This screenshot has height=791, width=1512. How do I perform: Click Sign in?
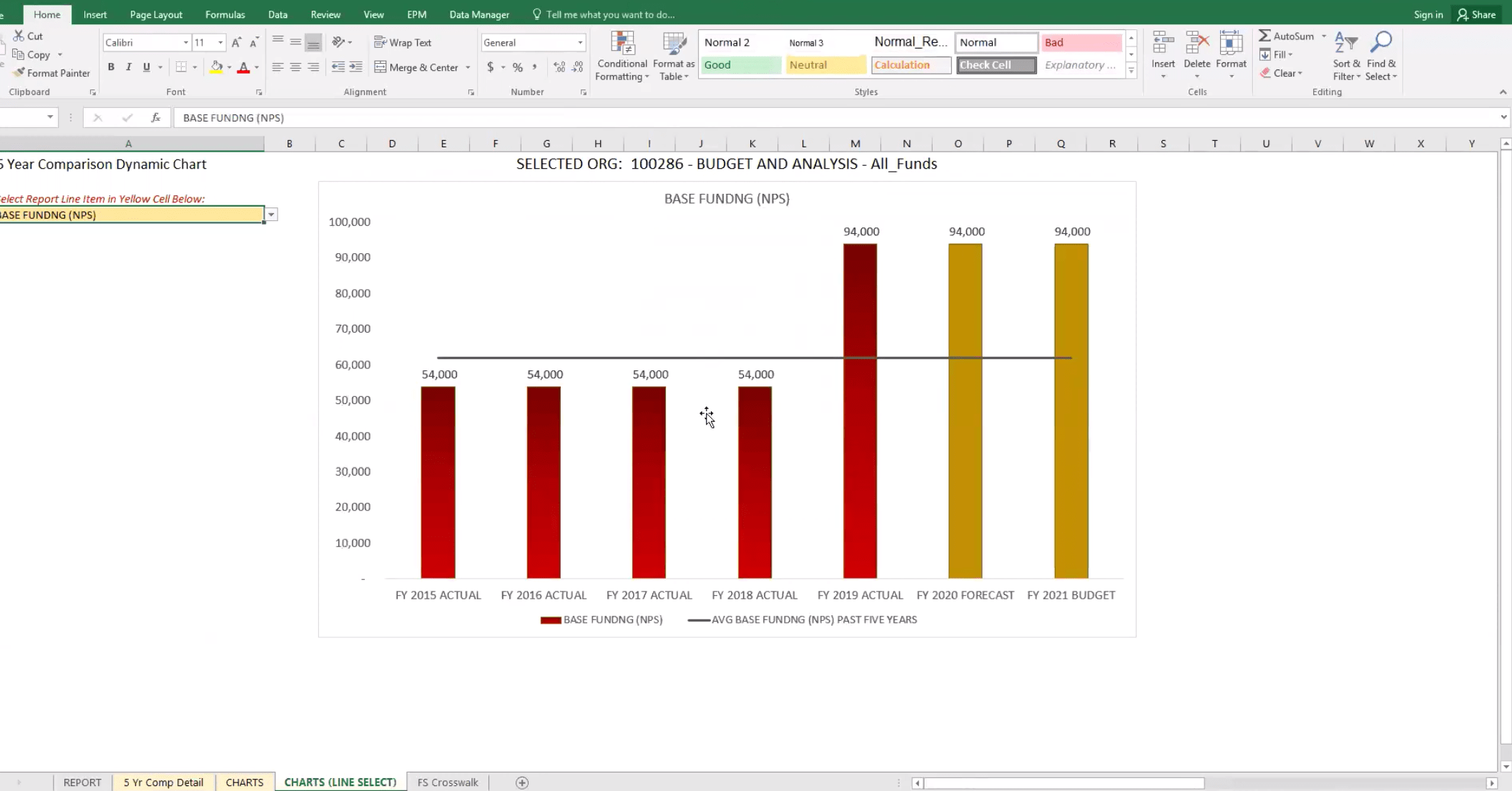1428,14
